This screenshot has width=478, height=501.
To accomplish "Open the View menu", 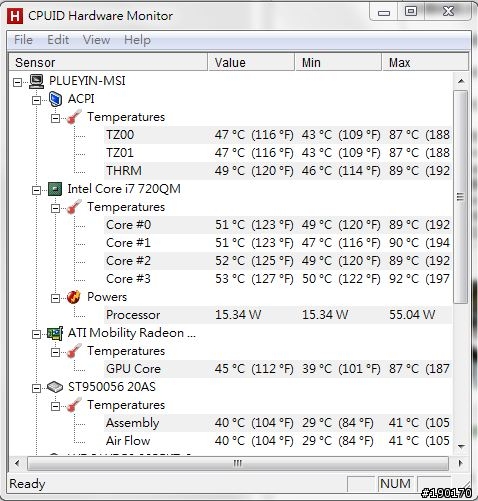I will pyautogui.click(x=96, y=40).
